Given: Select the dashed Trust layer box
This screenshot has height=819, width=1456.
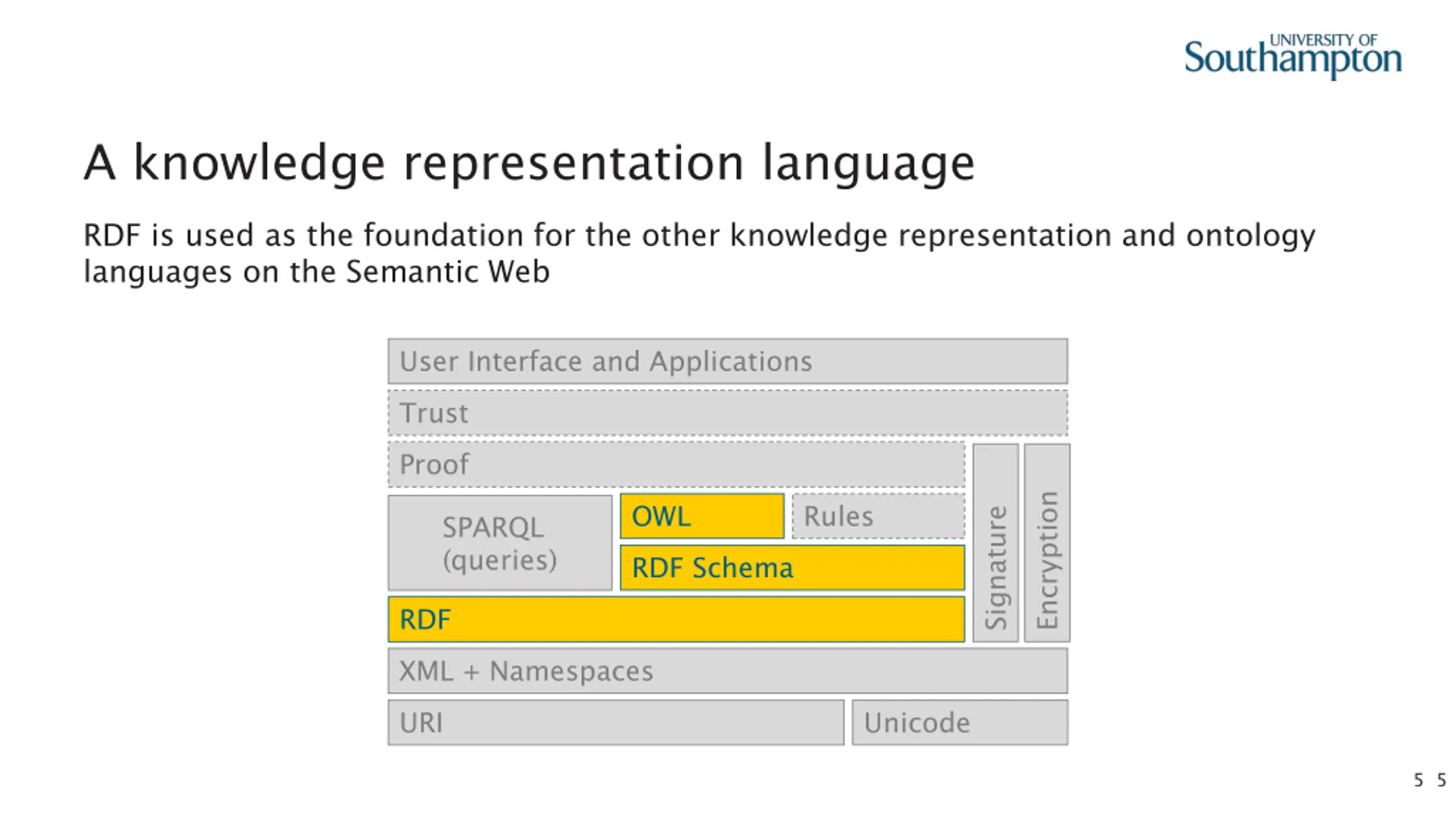Looking at the screenshot, I should (x=727, y=413).
